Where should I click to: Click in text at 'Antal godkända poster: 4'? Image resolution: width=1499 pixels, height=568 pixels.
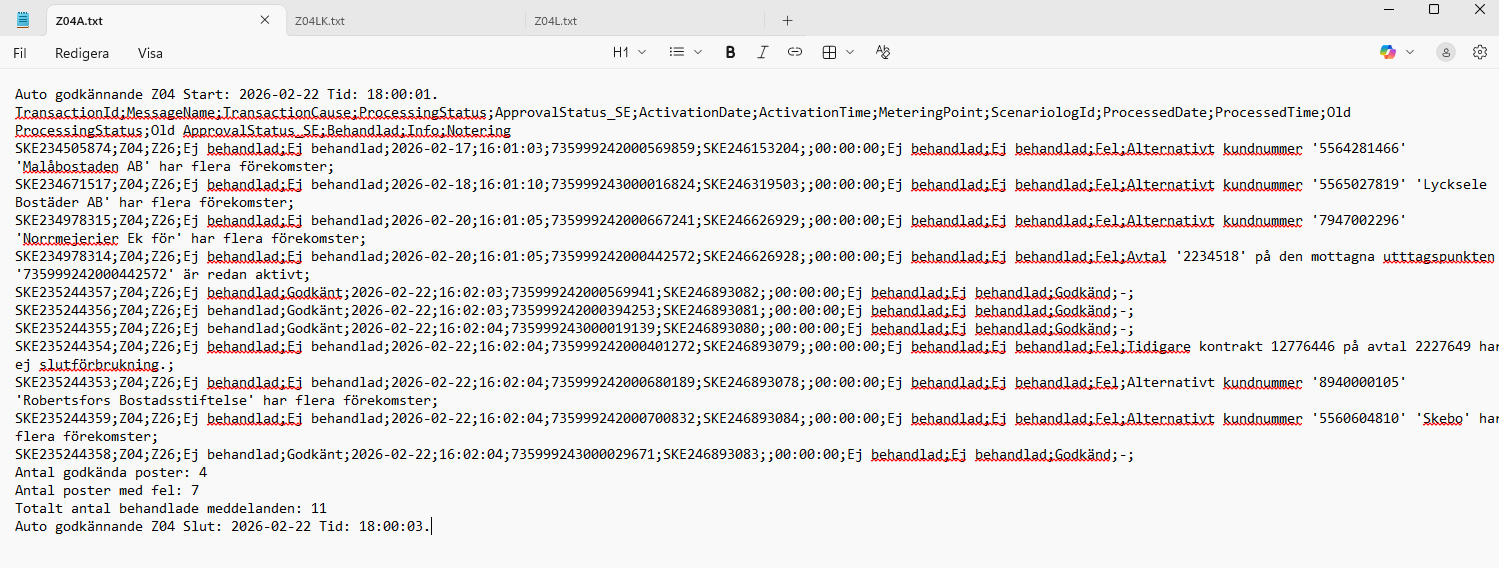[110, 472]
